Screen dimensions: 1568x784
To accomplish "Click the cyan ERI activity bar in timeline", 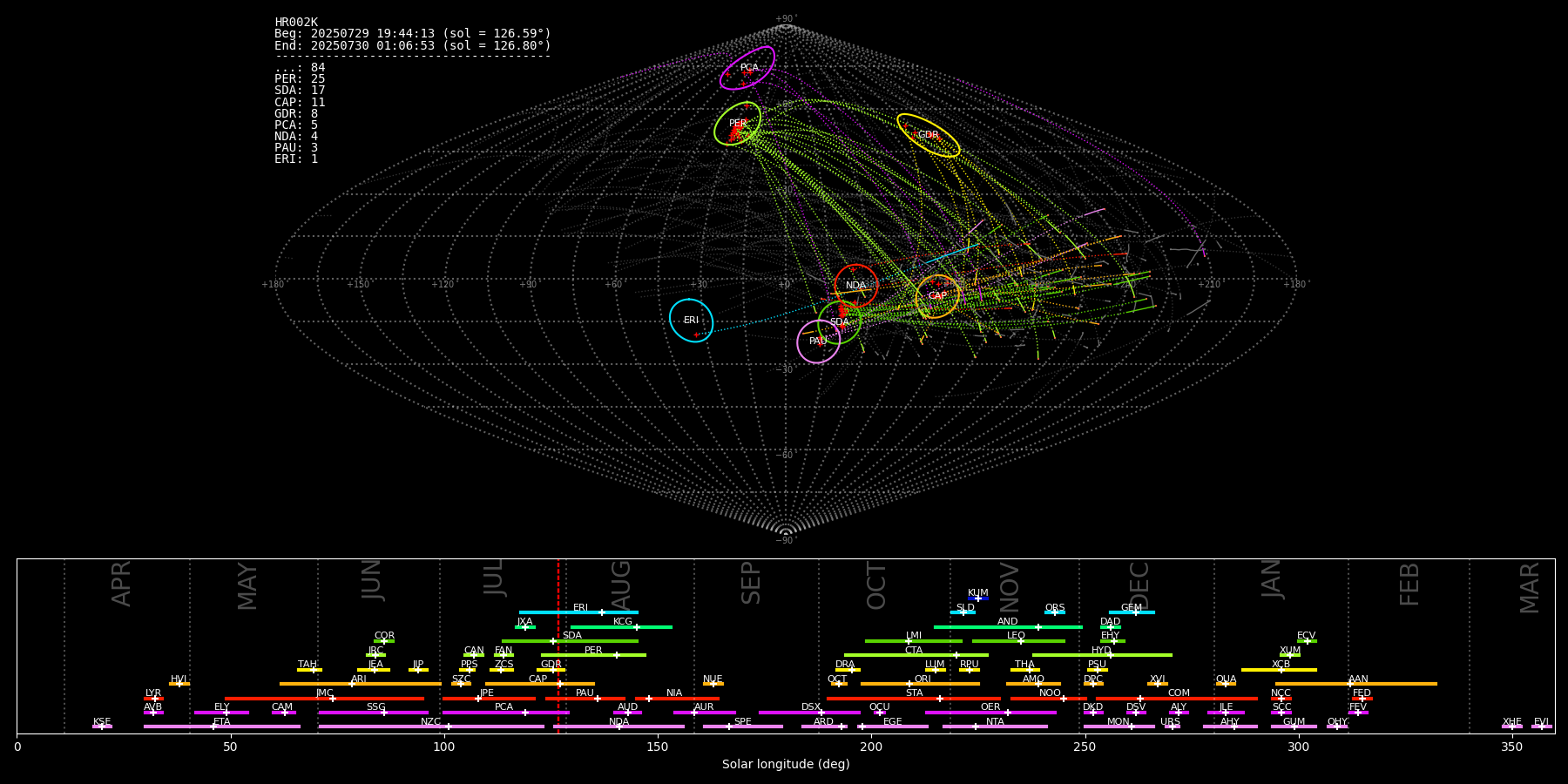I will [x=578, y=612].
